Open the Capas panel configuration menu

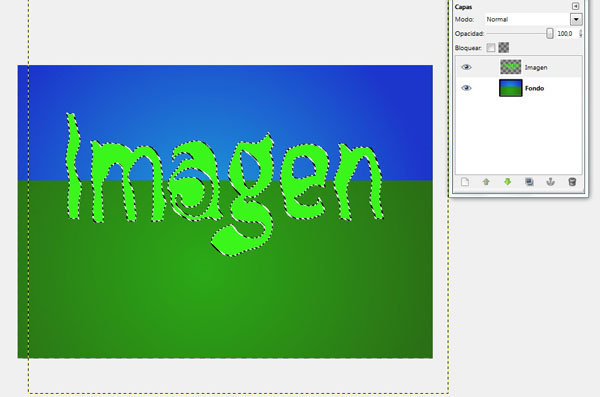(x=575, y=6)
